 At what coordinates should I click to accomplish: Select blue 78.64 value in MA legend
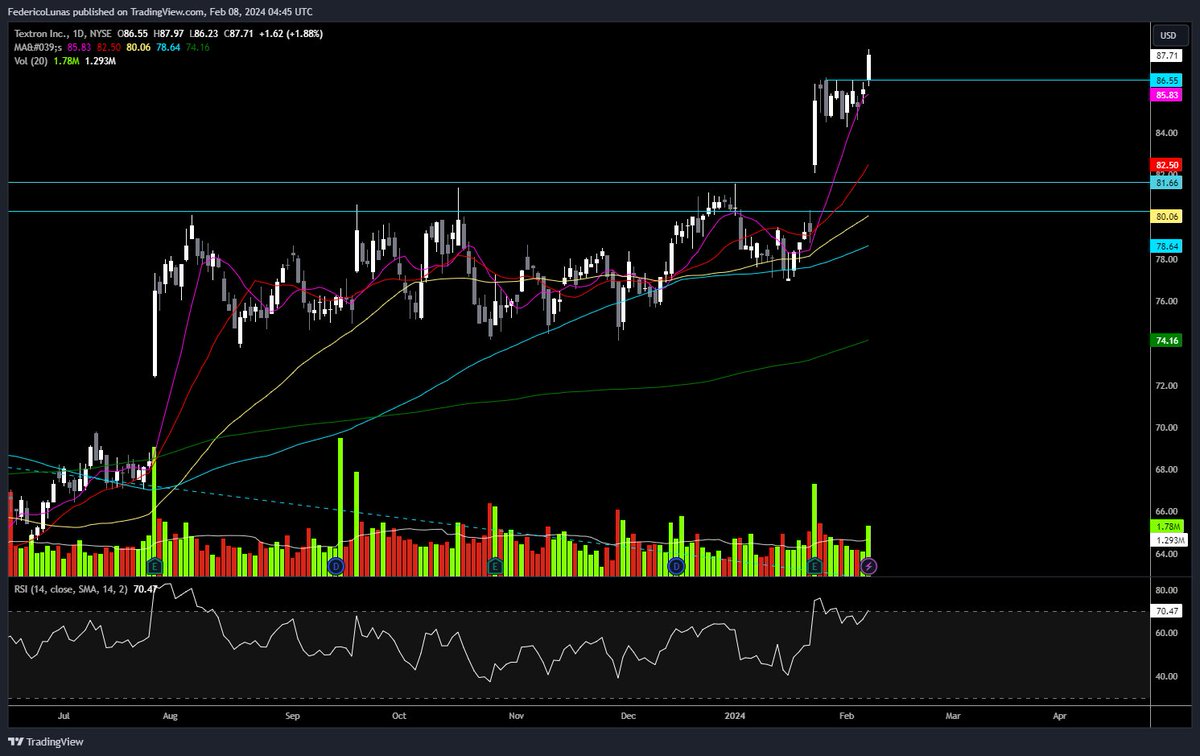(168, 46)
